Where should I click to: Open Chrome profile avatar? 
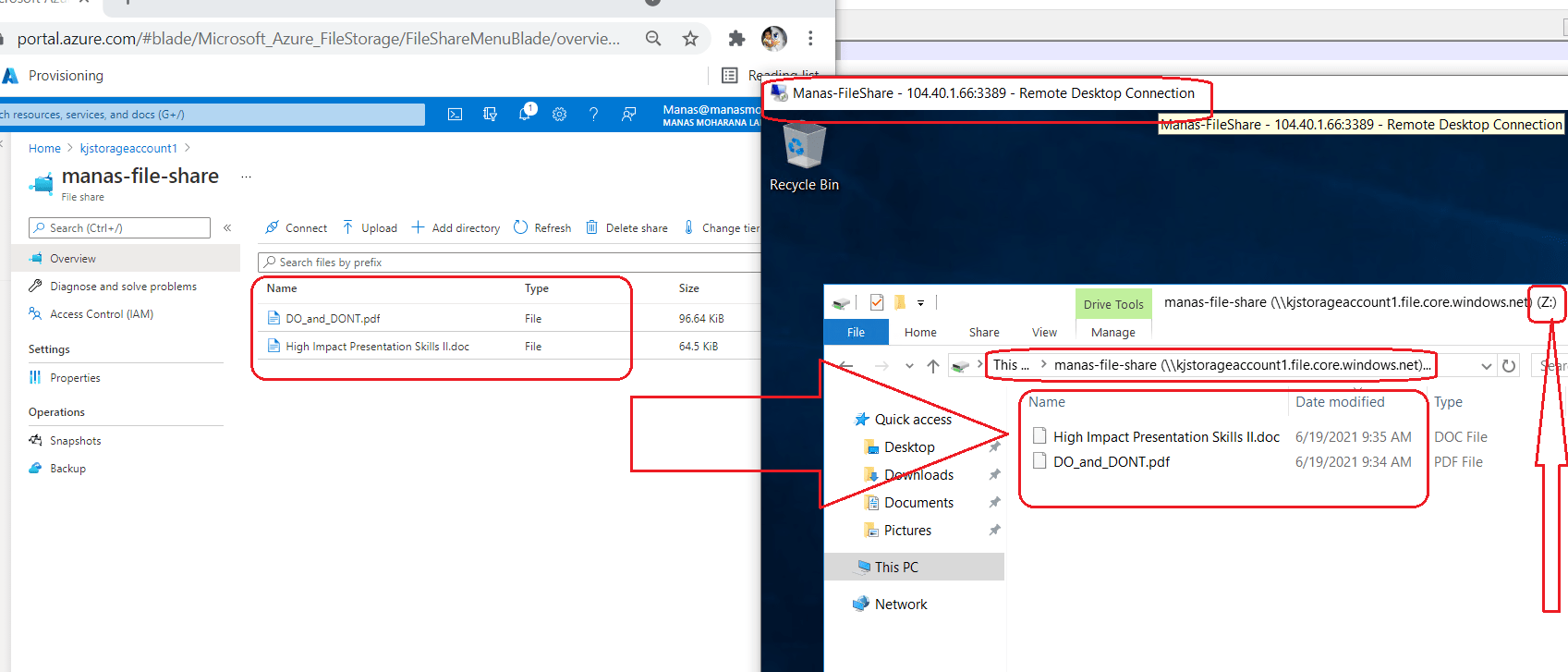773,38
